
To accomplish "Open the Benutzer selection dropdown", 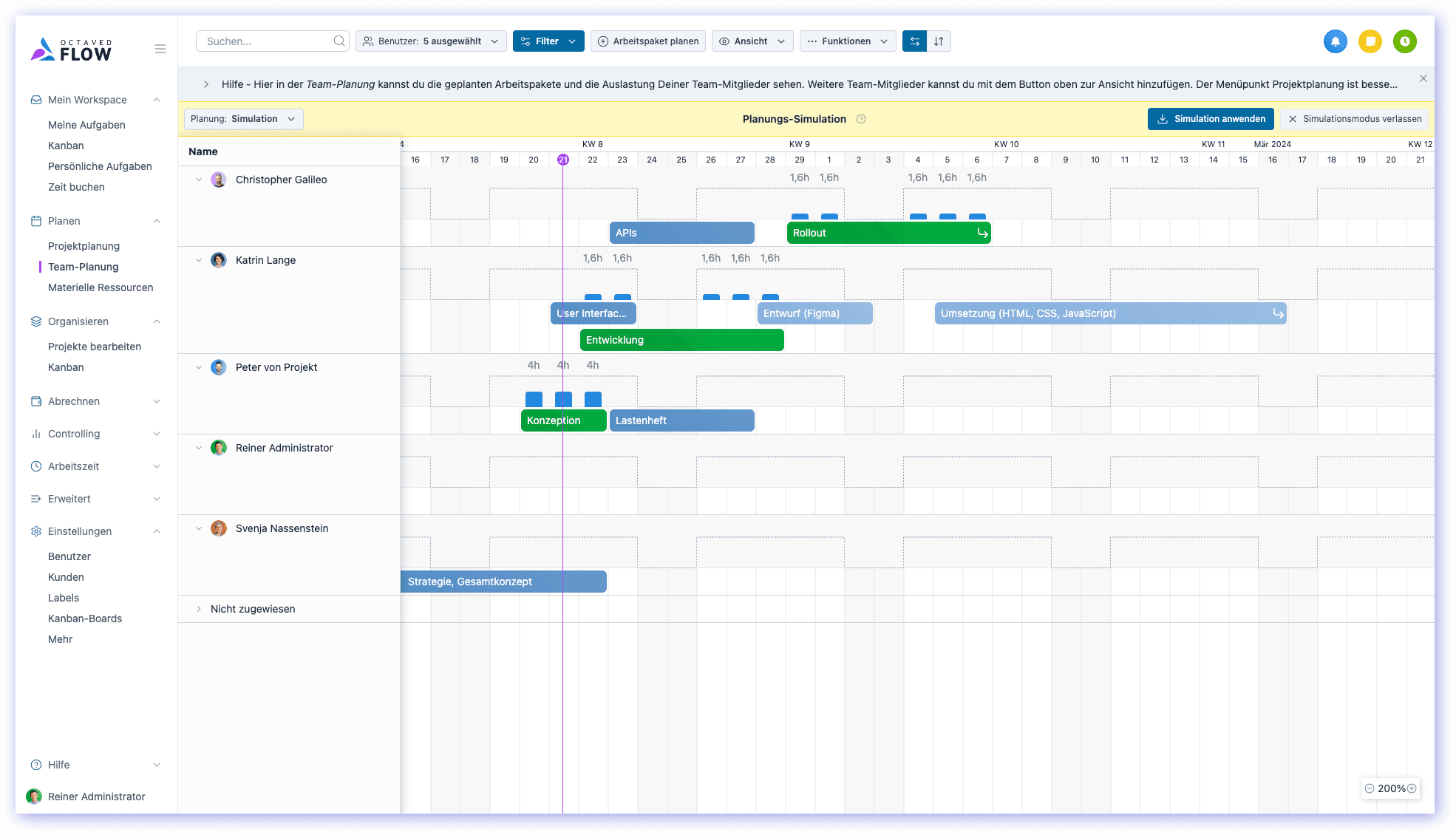I will 431,41.
